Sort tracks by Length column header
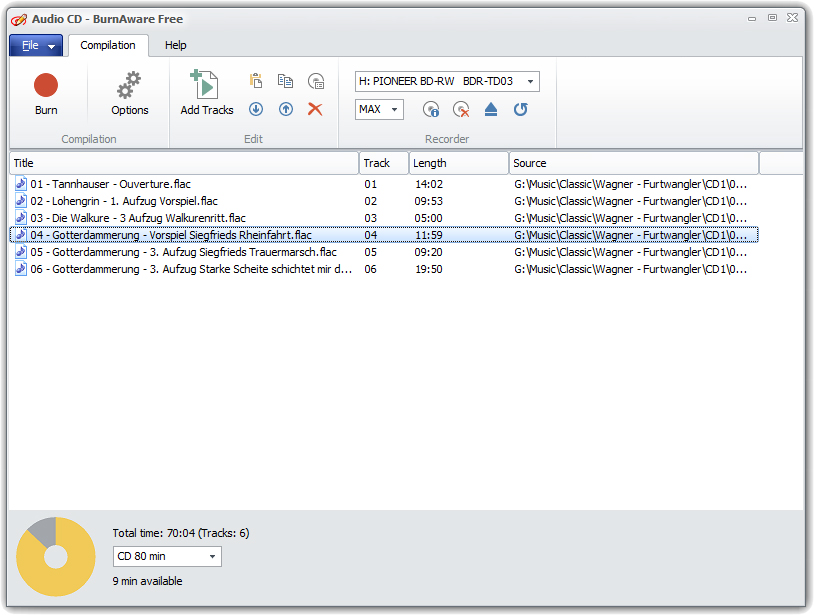Screen dimensions: 814x615 click(x=458, y=163)
